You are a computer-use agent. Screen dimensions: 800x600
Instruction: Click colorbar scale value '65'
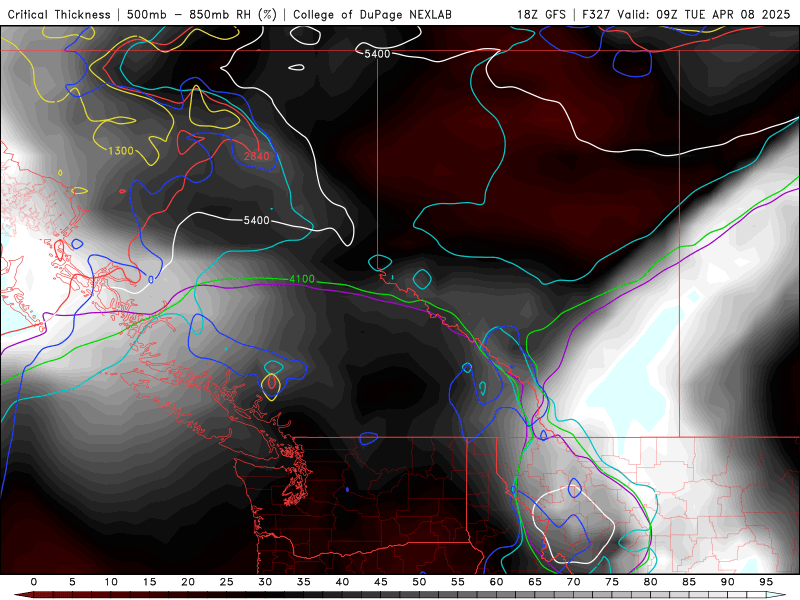[x=535, y=582]
